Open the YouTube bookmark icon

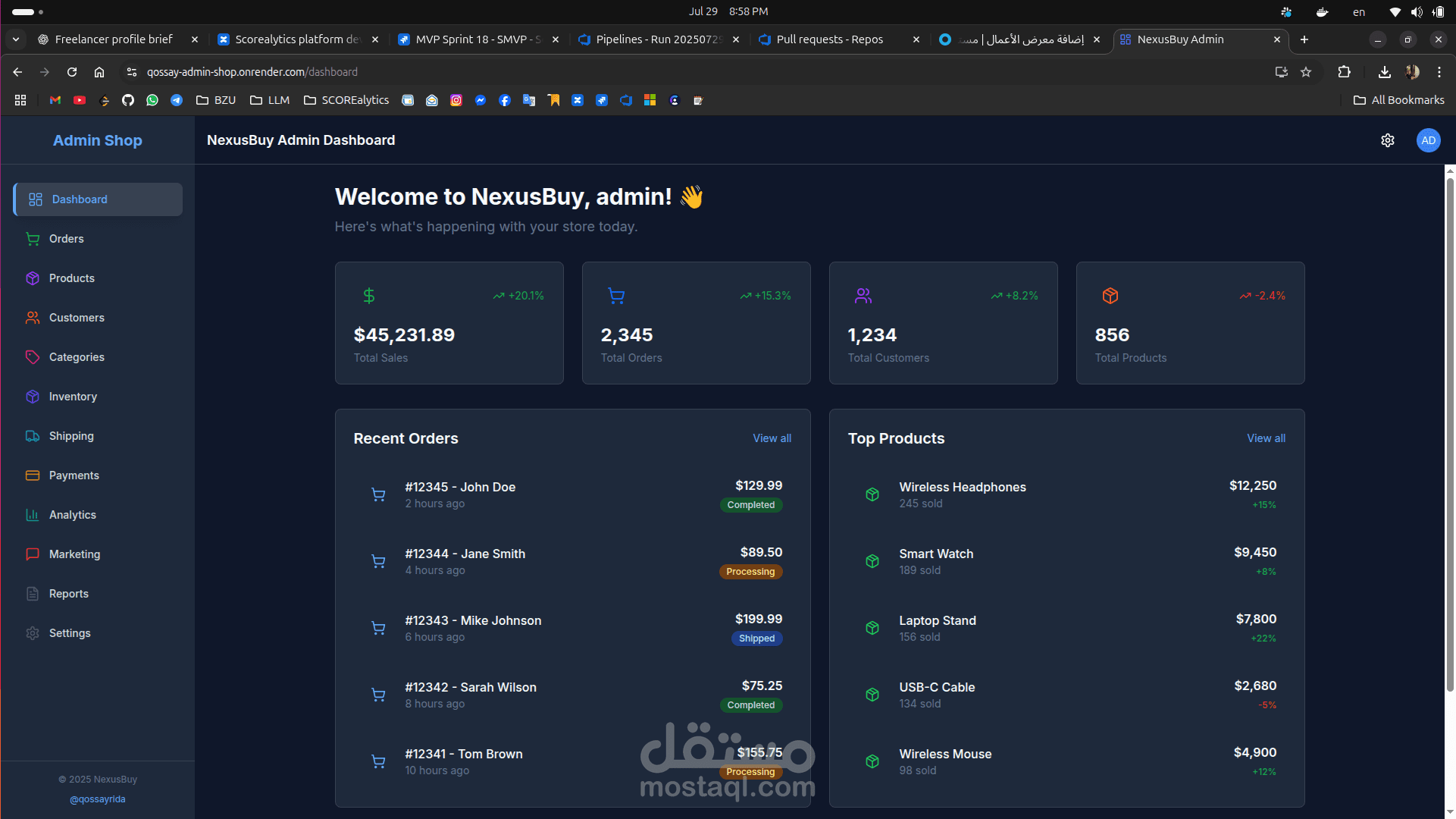click(80, 100)
